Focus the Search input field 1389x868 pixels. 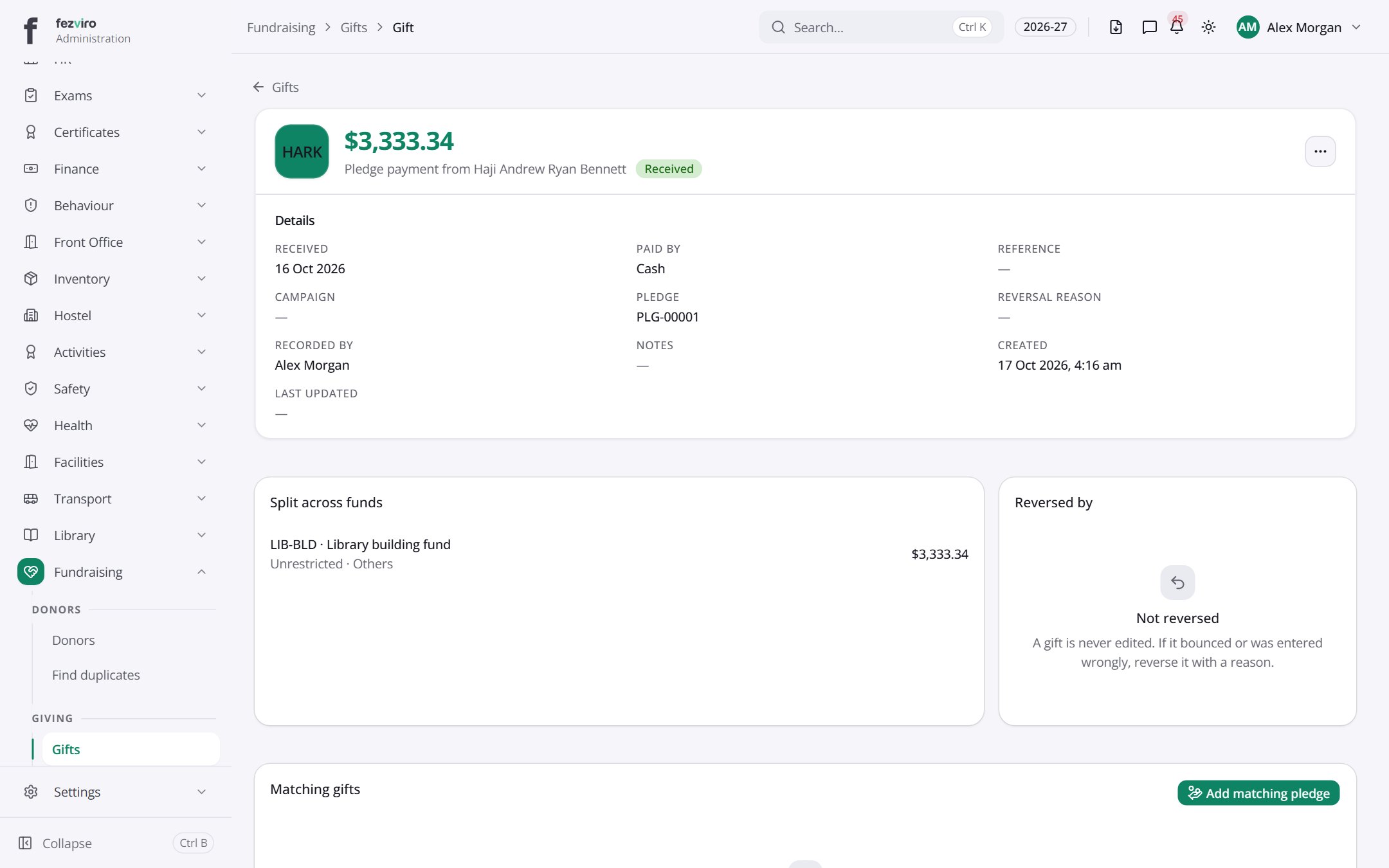tap(881, 27)
